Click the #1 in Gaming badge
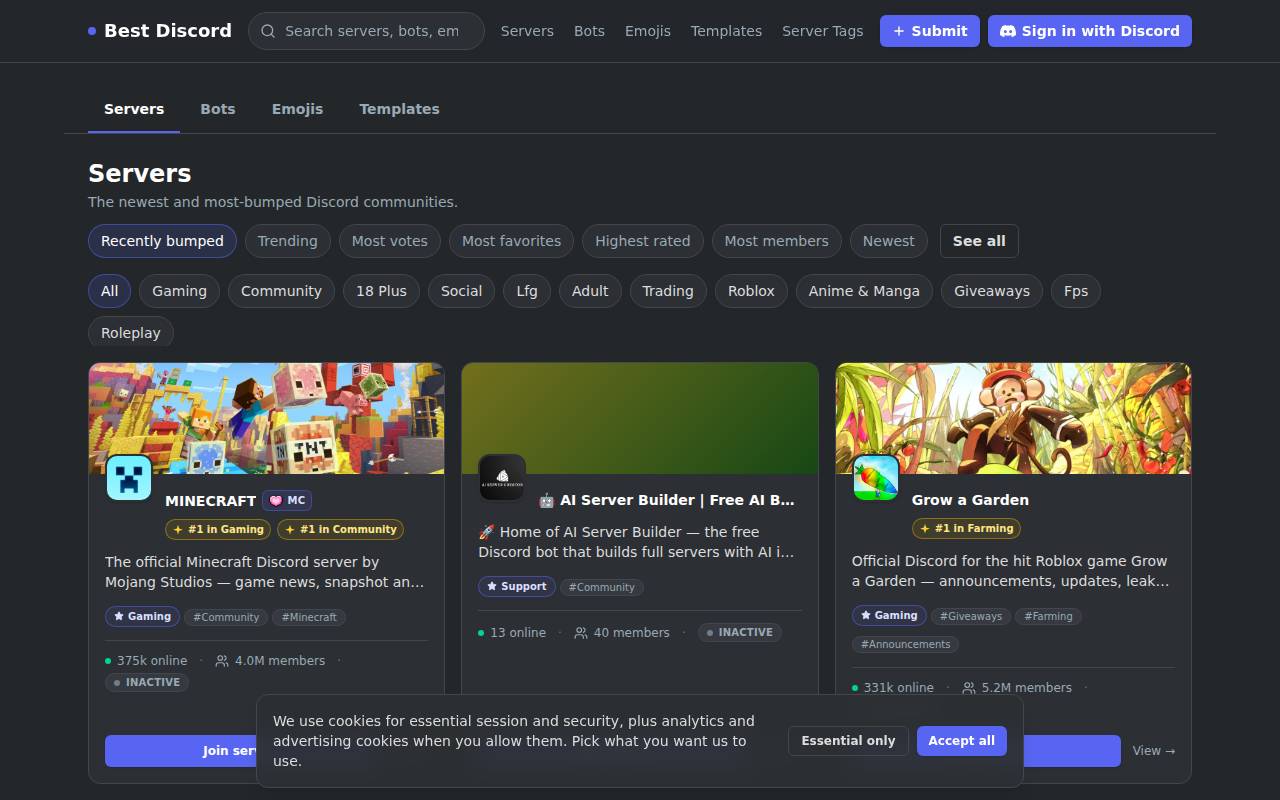The width and height of the screenshot is (1280, 800). (x=219, y=529)
